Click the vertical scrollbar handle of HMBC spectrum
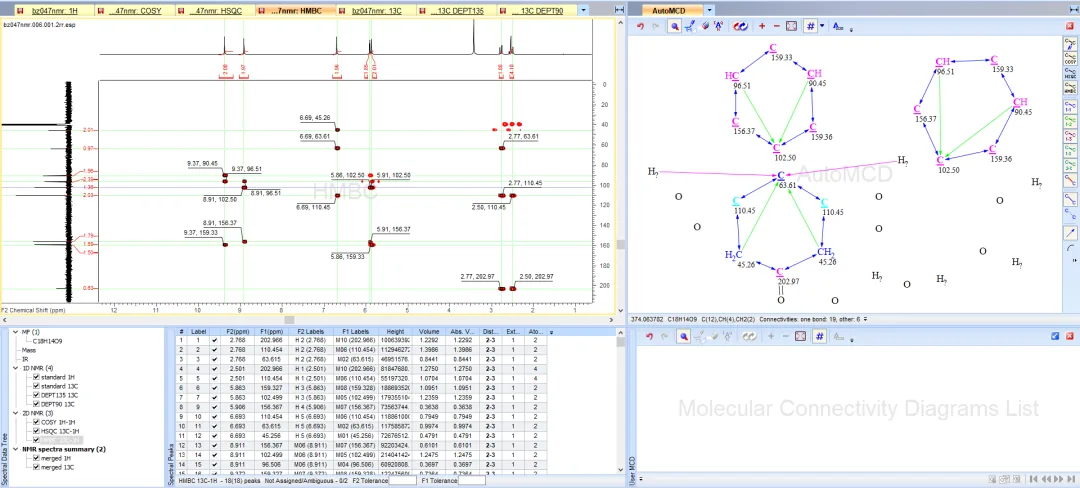1080x488 pixels. coord(621,244)
